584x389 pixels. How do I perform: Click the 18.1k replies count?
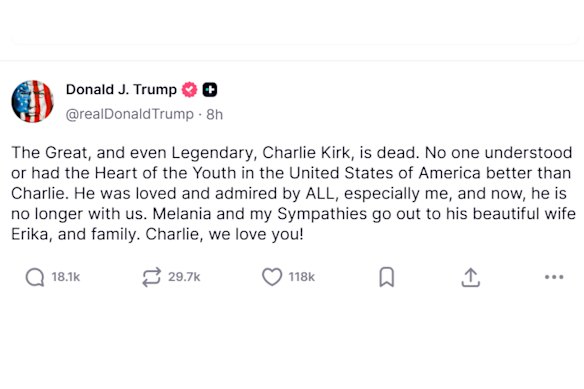click(66, 277)
